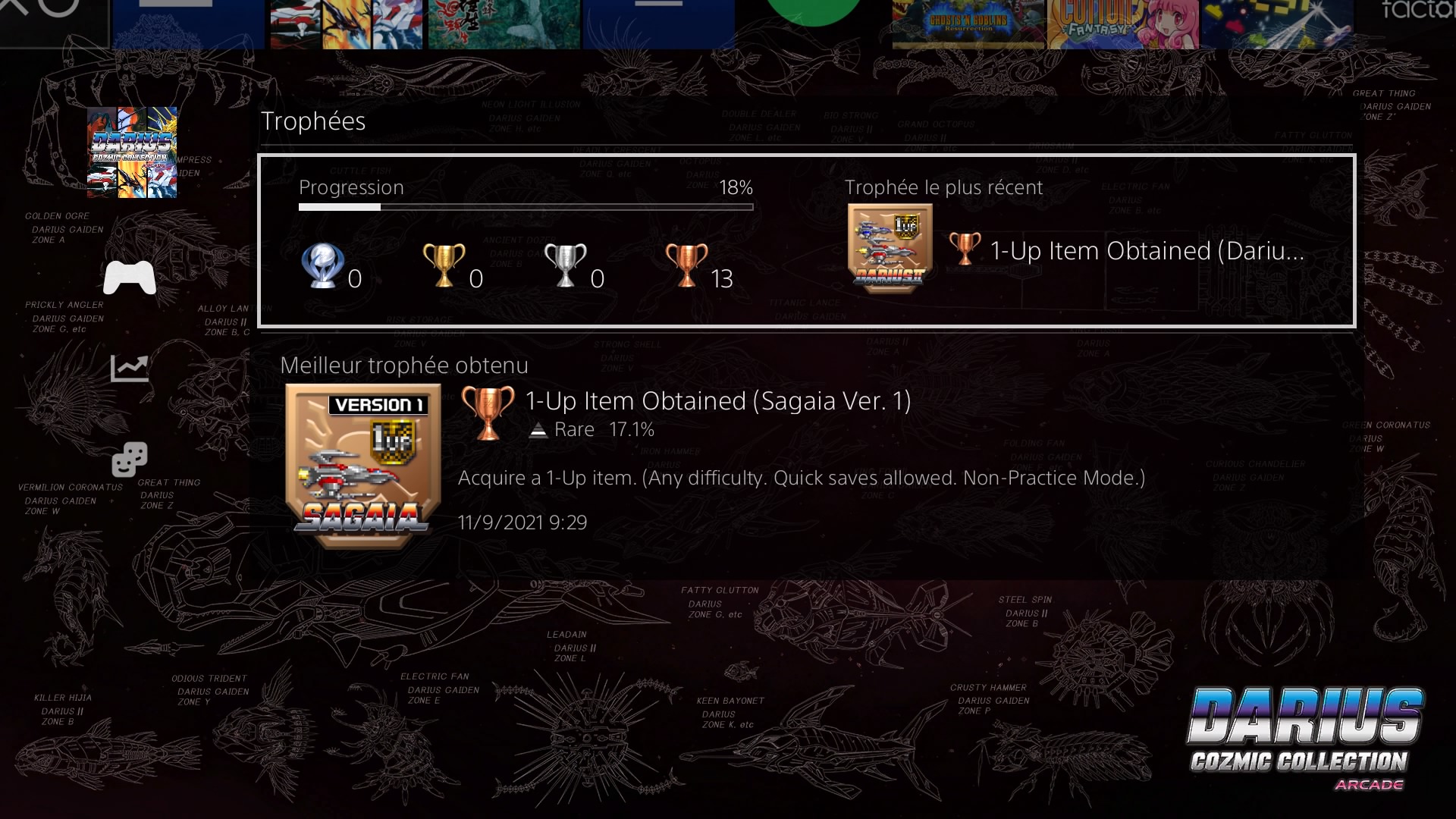1456x819 pixels.
Task: Click the gold trophy count icon
Action: pyautogui.click(x=444, y=265)
